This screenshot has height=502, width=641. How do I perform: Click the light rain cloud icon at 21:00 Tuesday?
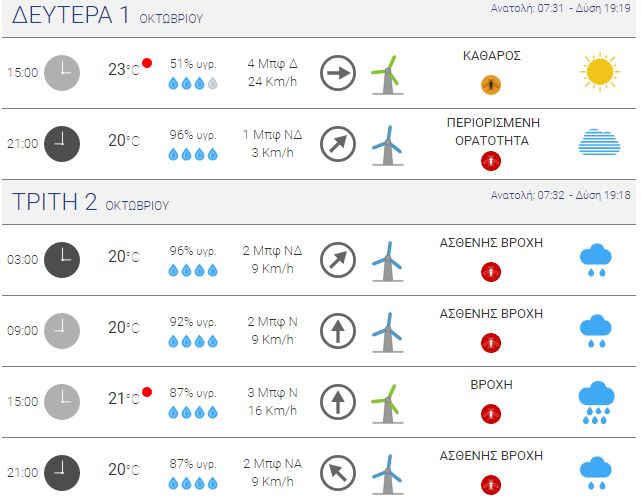(x=596, y=473)
